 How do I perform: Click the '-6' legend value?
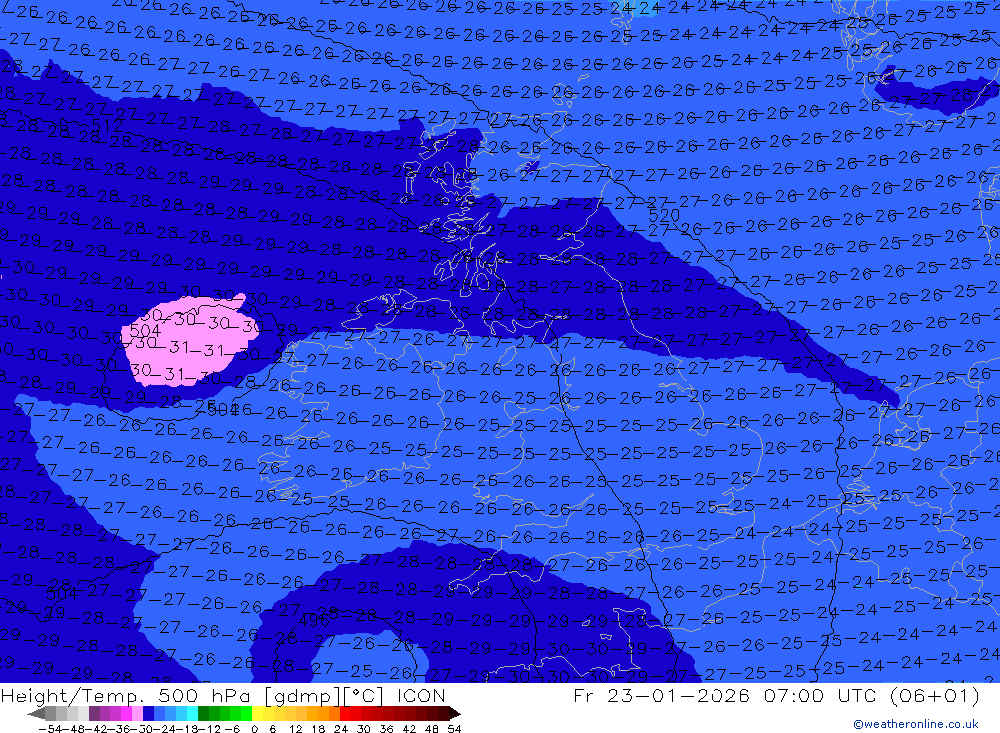tap(232, 729)
